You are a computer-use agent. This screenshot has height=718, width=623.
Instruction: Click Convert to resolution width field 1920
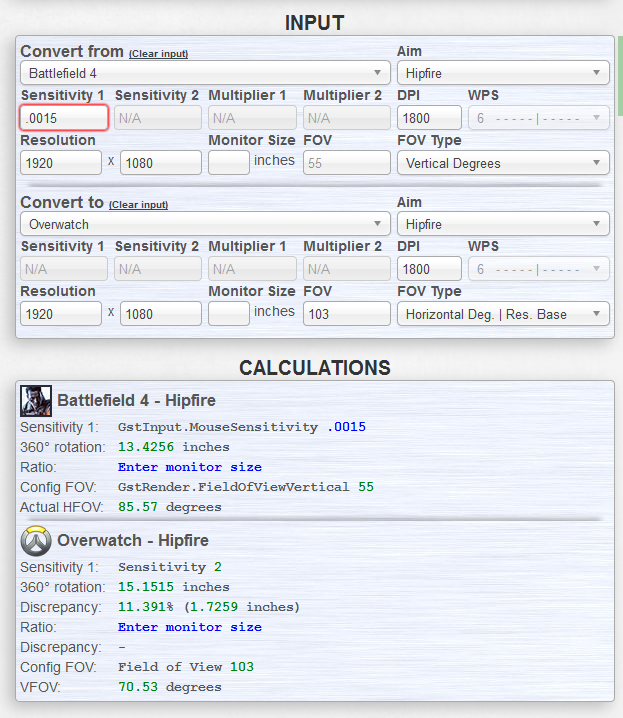click(x=61, y=314)
